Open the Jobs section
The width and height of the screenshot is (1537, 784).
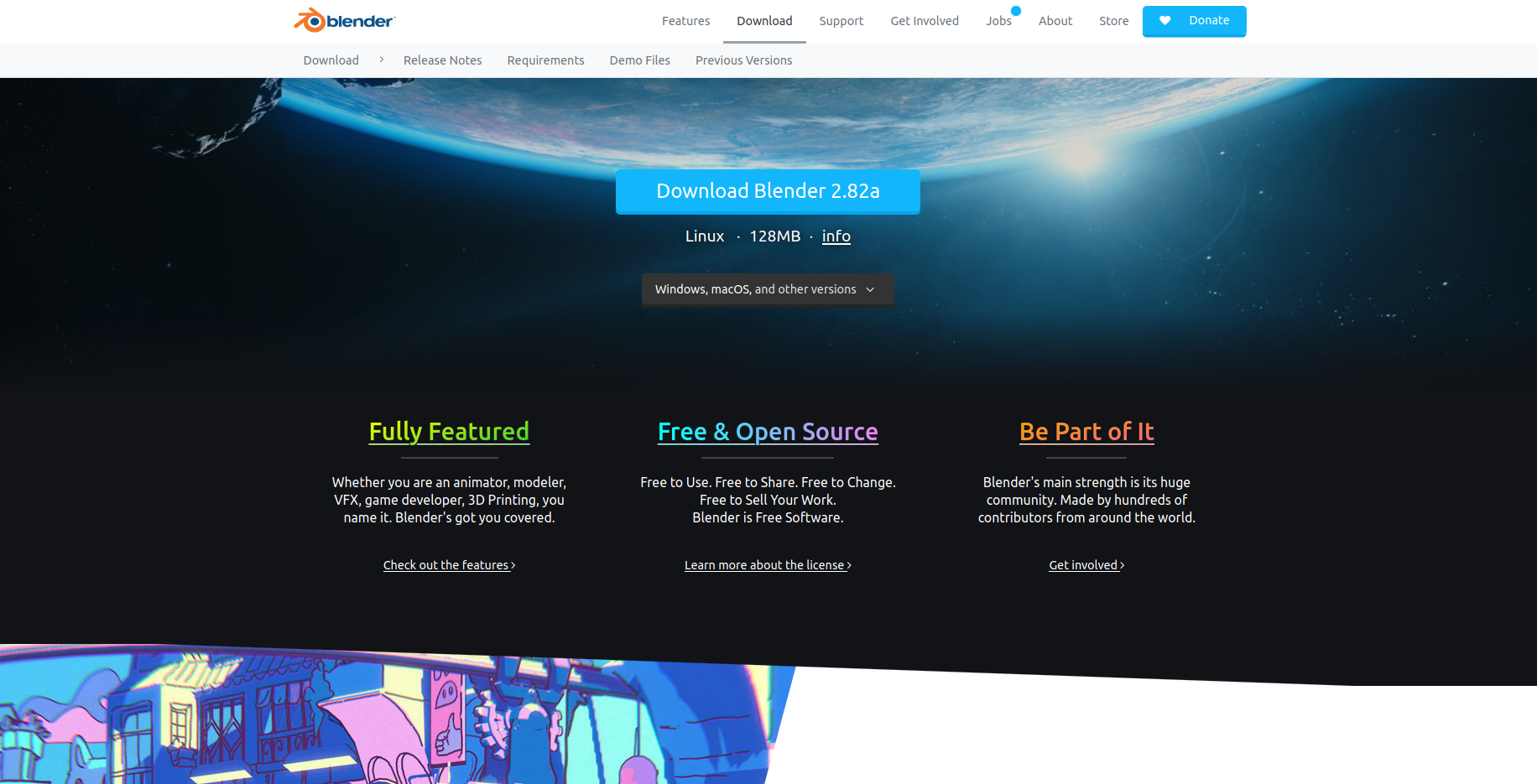[998, 21]
